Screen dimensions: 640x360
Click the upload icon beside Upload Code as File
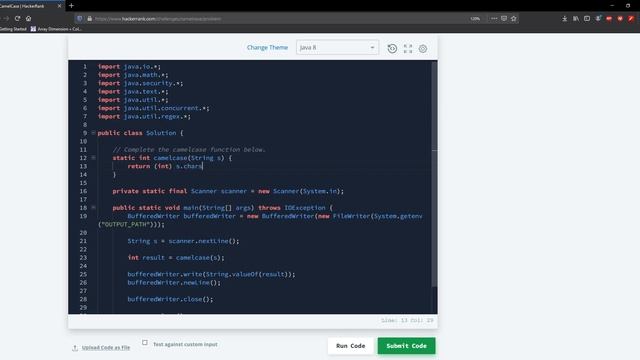[x=75, y=348]
